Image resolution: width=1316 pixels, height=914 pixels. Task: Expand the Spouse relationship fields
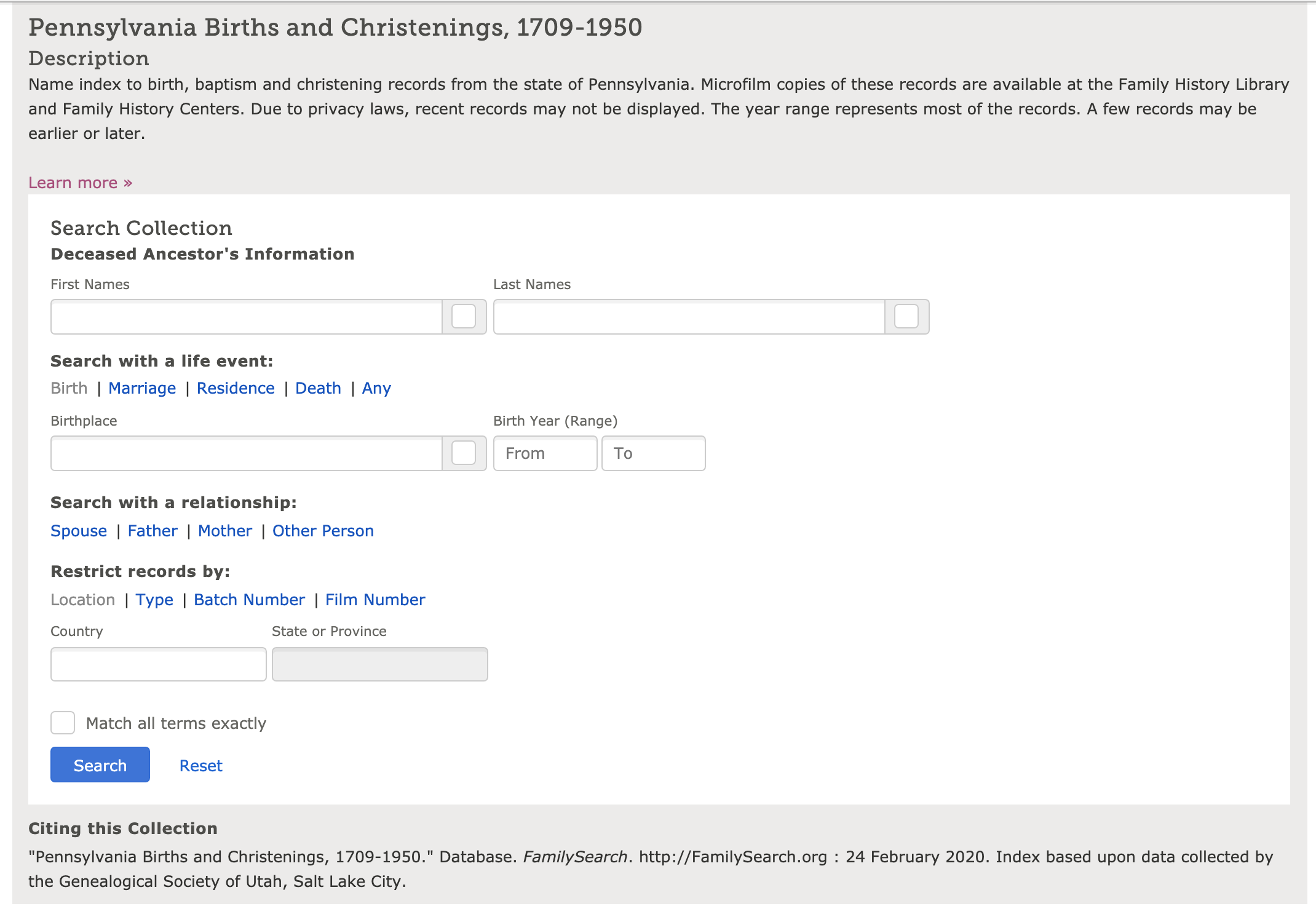(78, 531)
